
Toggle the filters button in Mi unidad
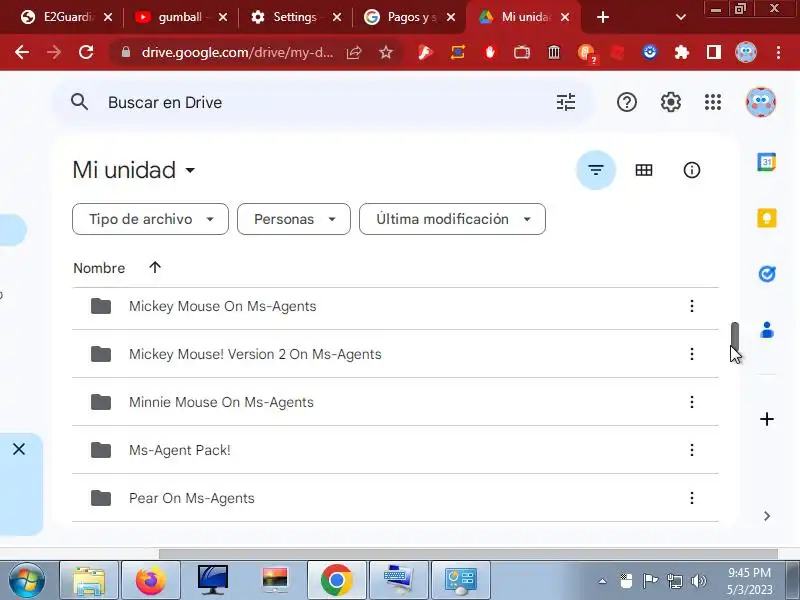(595, 170)
